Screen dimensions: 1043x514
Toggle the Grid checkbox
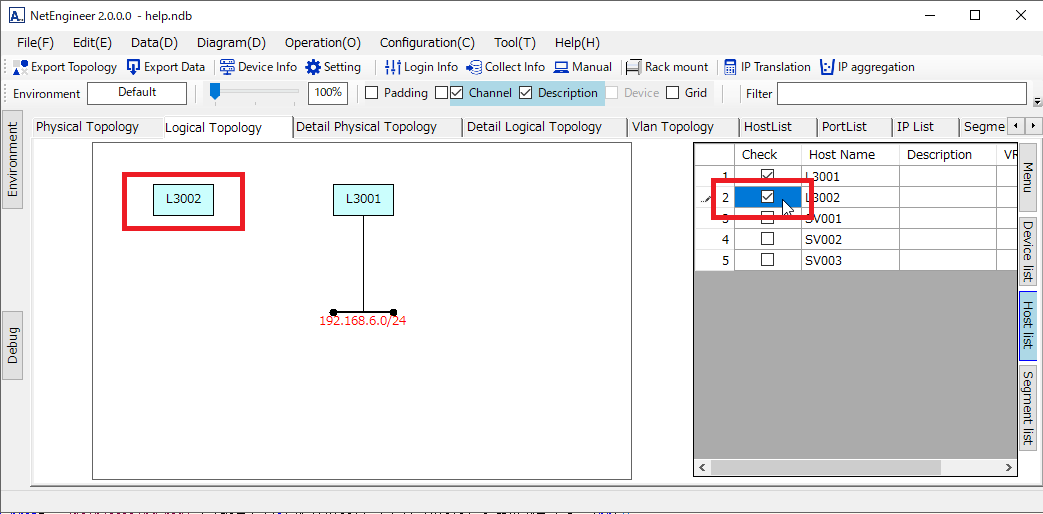click(673, 93)
